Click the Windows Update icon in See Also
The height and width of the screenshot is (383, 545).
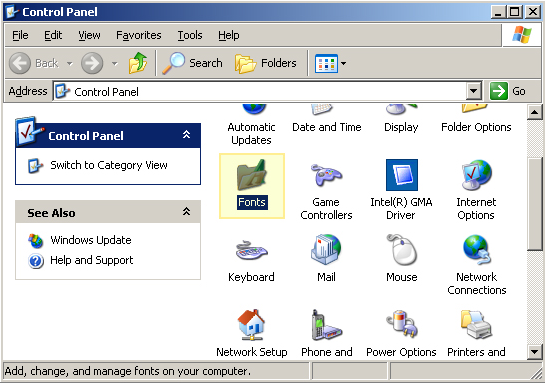[x=35, y=240]
